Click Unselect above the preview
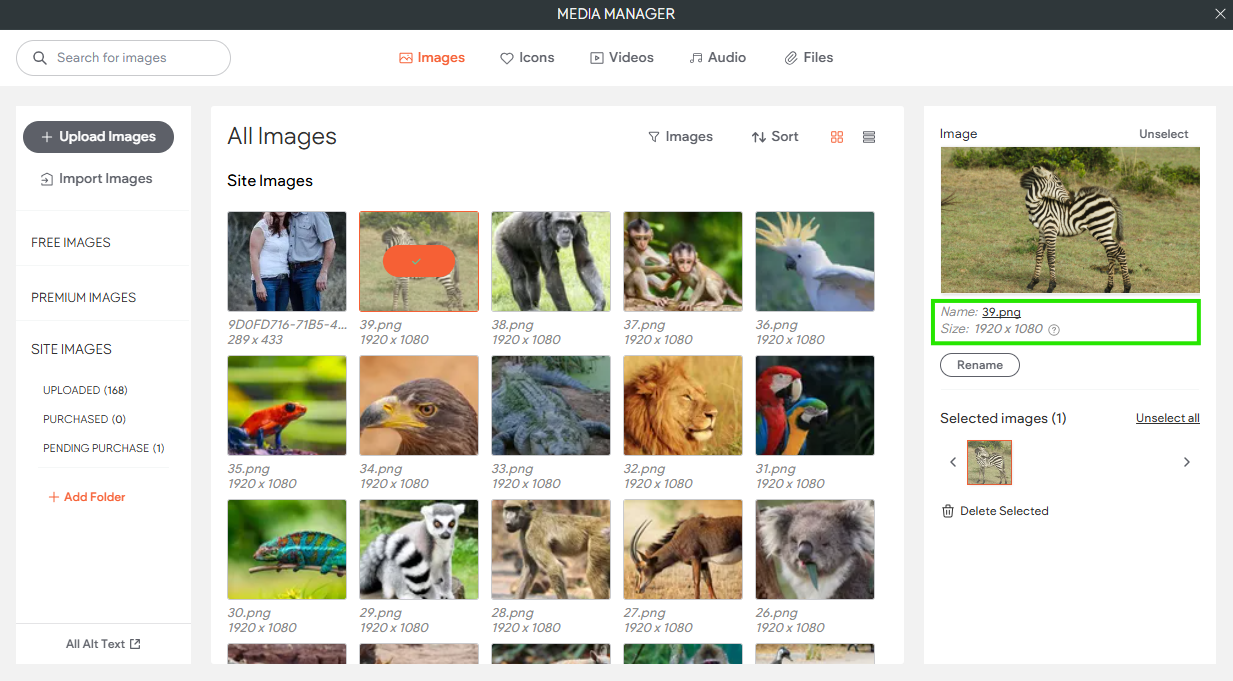Image resolution: width=1233 pixels, height=681 pixels. 1164,134
